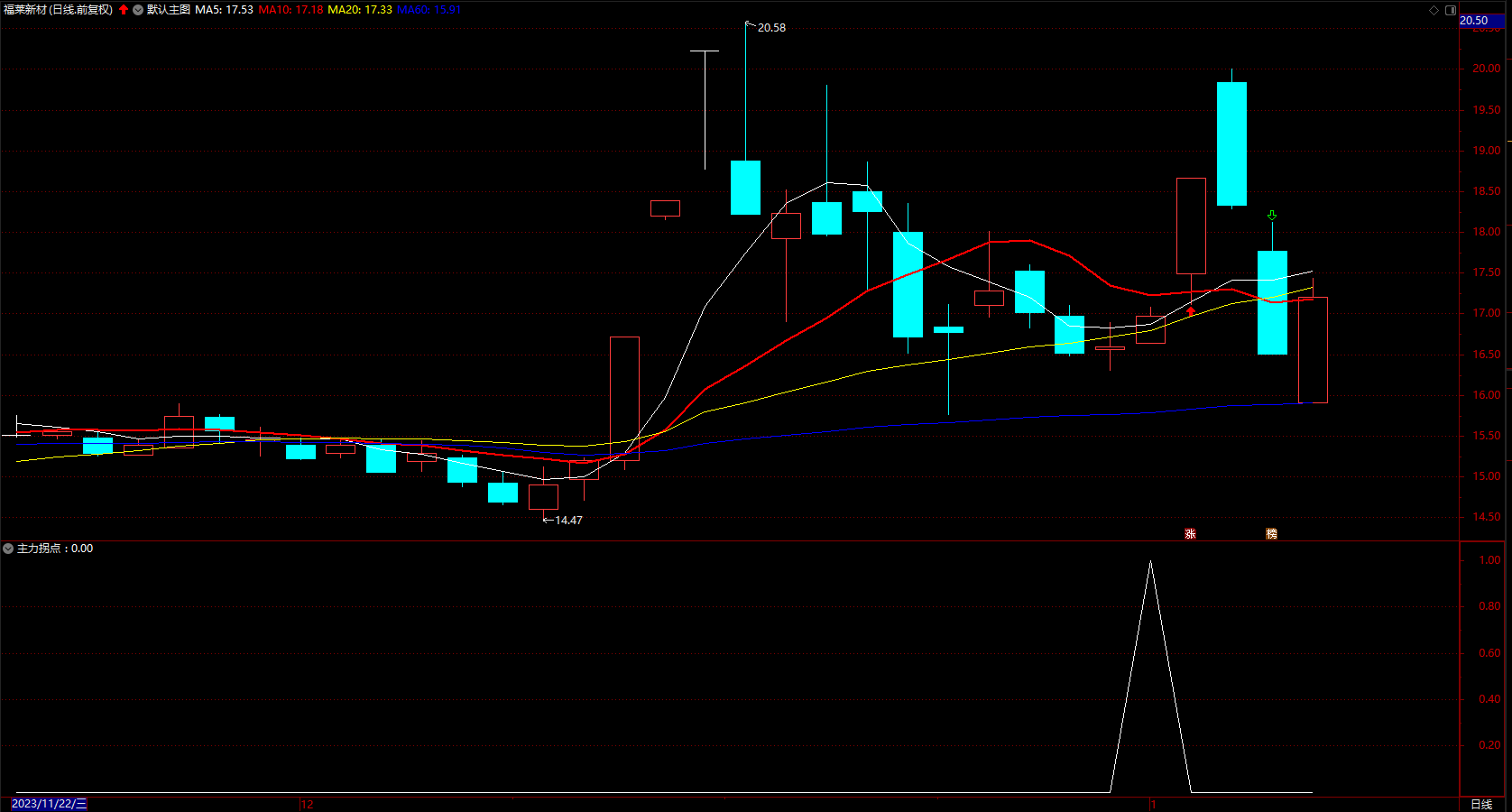Click the green down-arrow signal marker
The width and height of the screenshot is (1512, 812).
tap(1272, 216)
